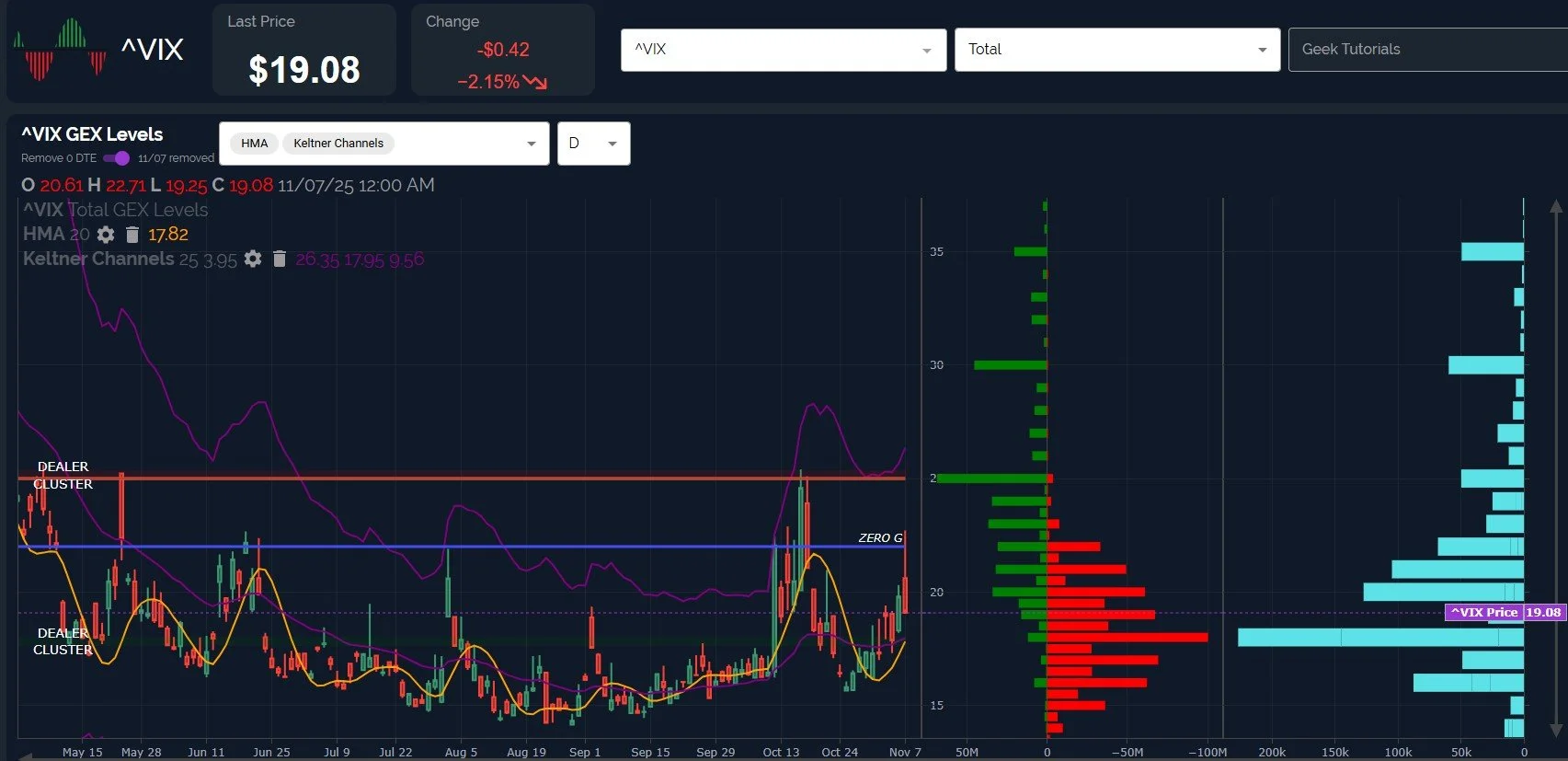
Task: Click the largest cyan volume bar near 18
Action: click(1380, 637)
